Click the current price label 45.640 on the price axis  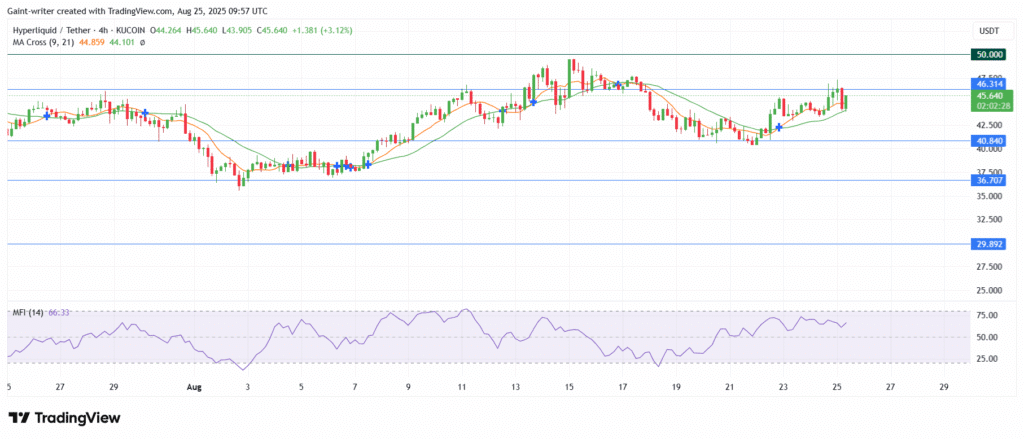coord(990,95)
